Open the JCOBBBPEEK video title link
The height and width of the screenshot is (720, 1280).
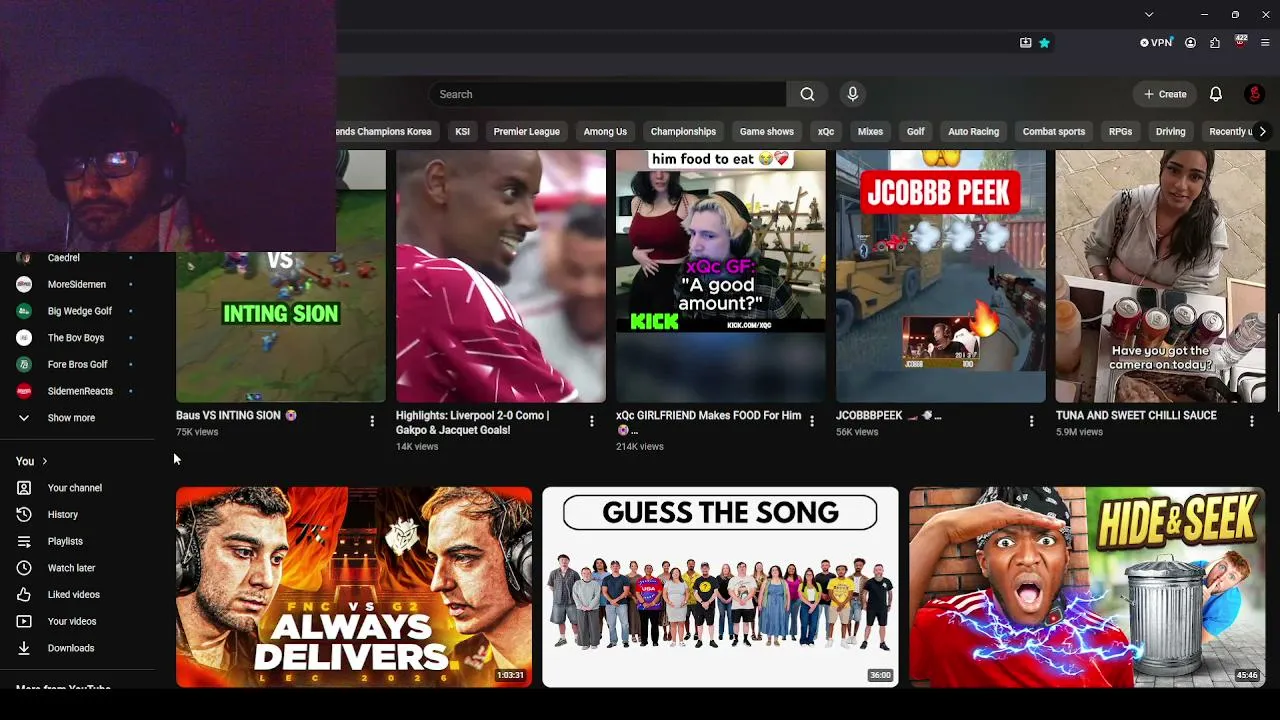click(x=889, y=415)
